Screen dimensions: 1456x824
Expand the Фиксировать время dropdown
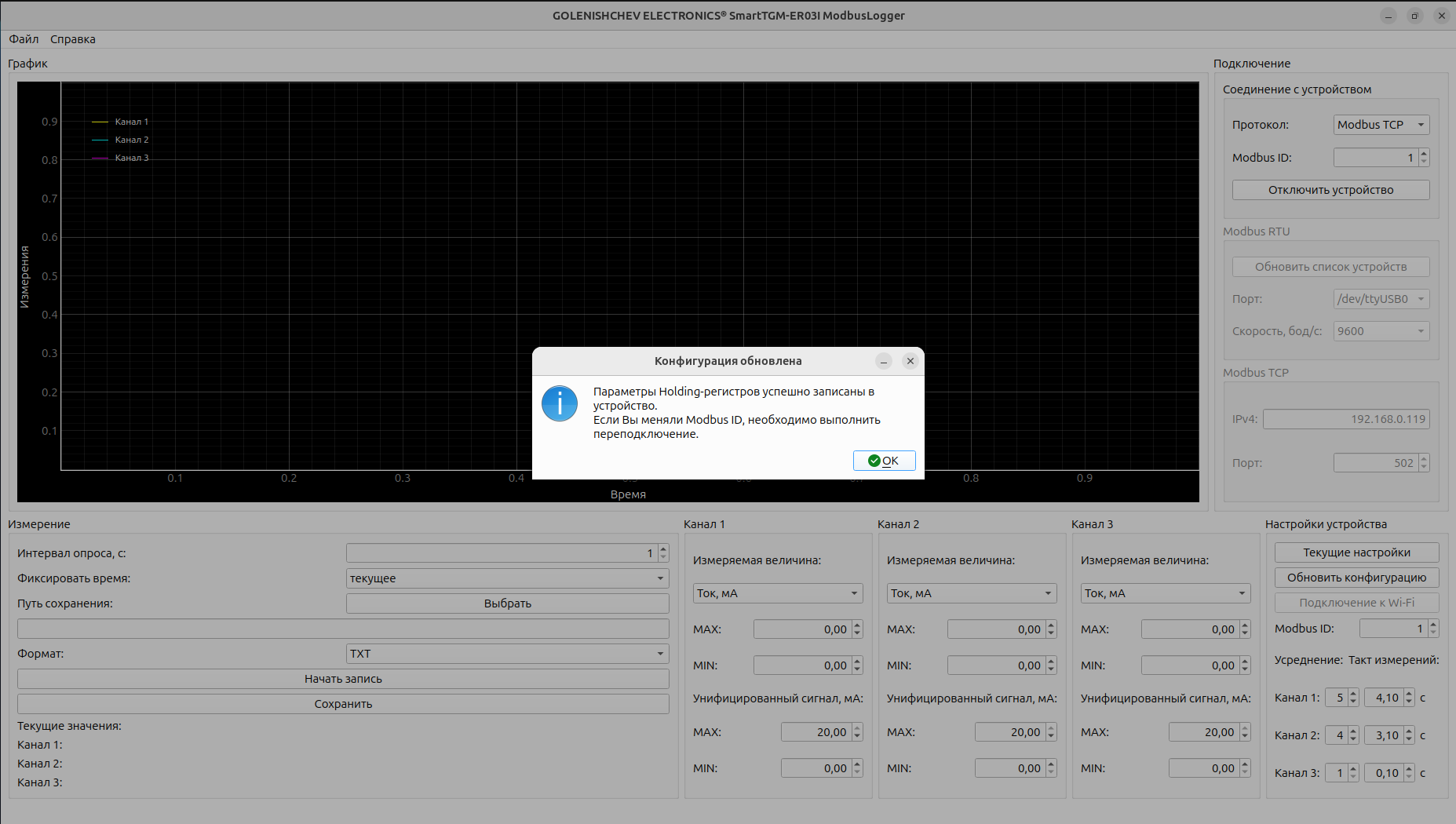pyautogui.click(x=507, y=578)
